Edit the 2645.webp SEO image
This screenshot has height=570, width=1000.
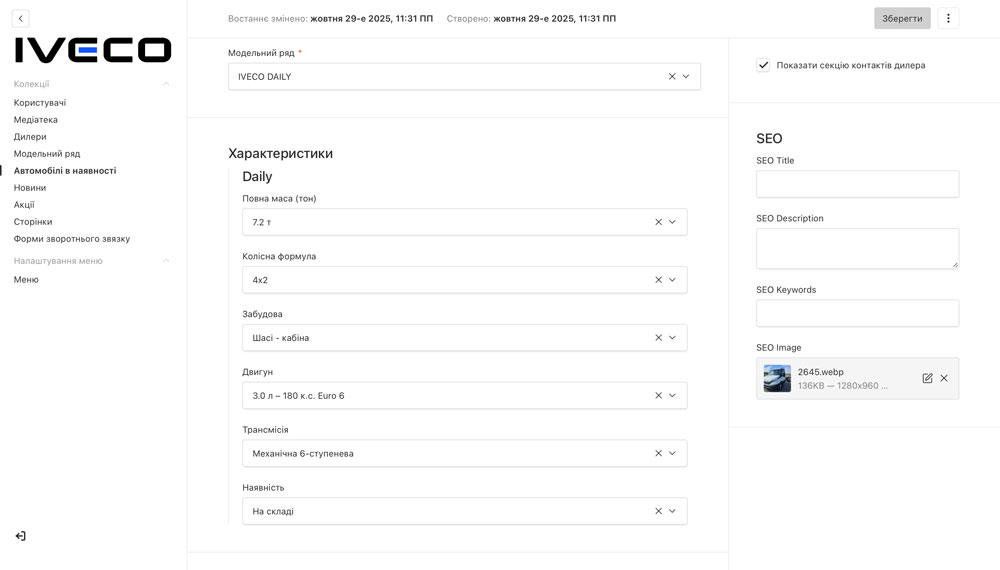pyautogui.click(x=927, y=378)
